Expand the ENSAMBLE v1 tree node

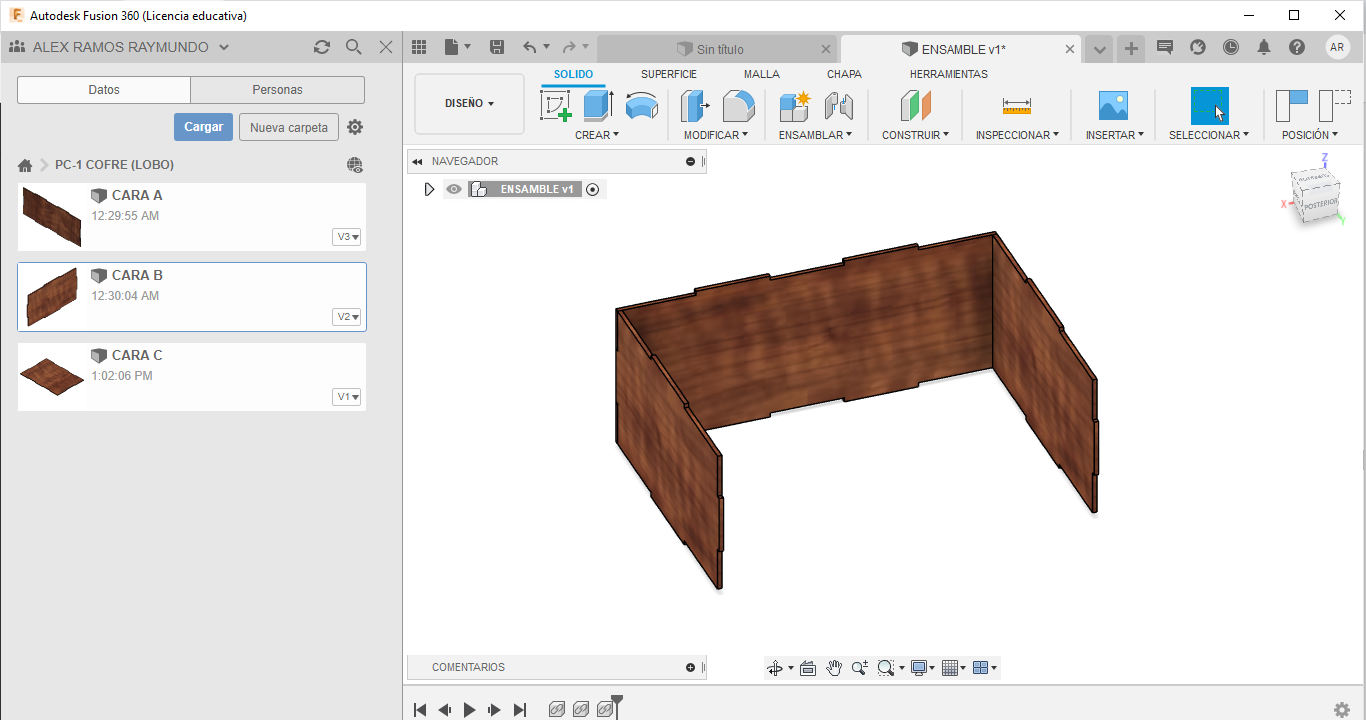[429, 189]
